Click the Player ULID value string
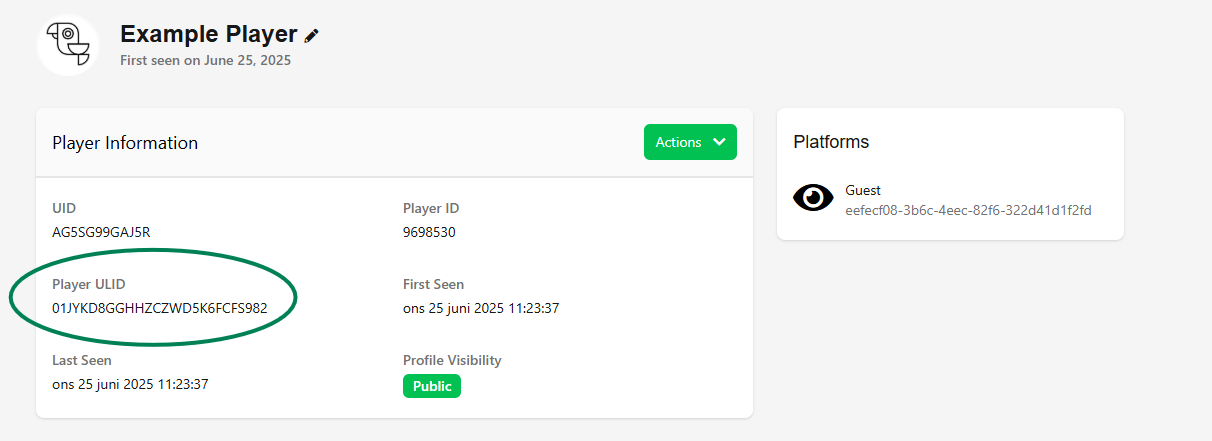1212x441 pixels. click(160, 308)
